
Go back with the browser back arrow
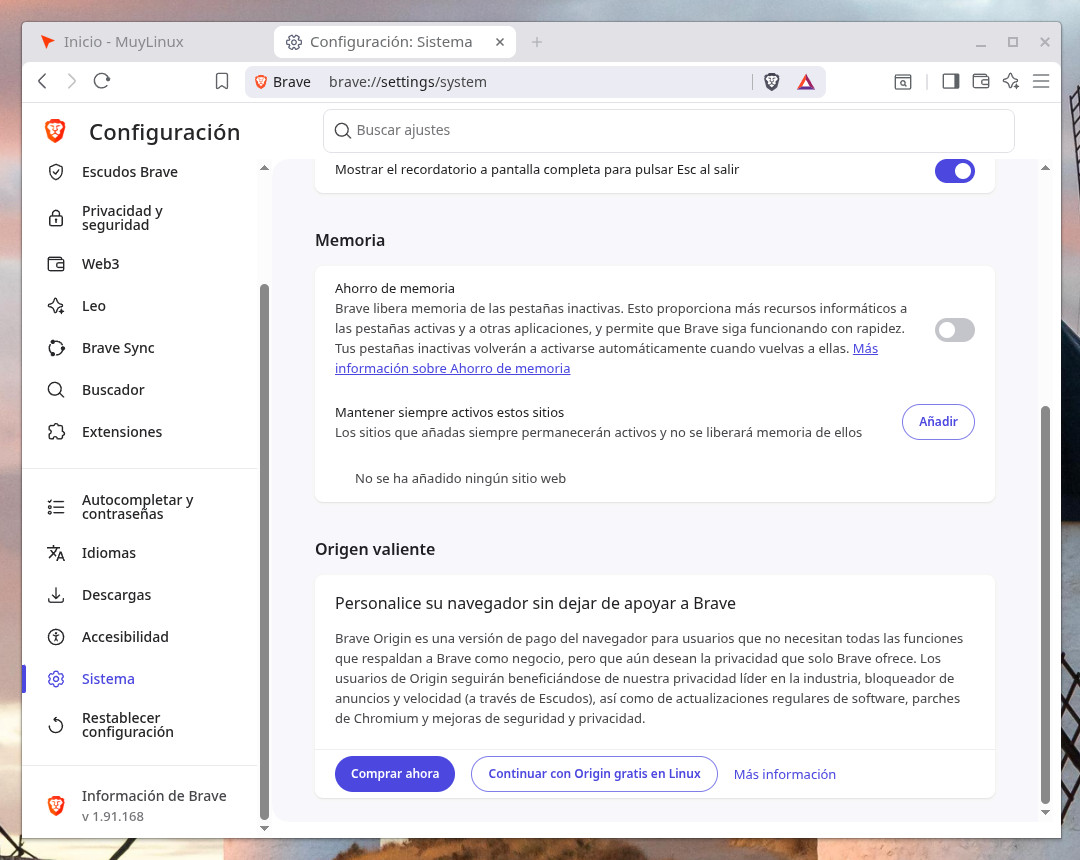42,81
